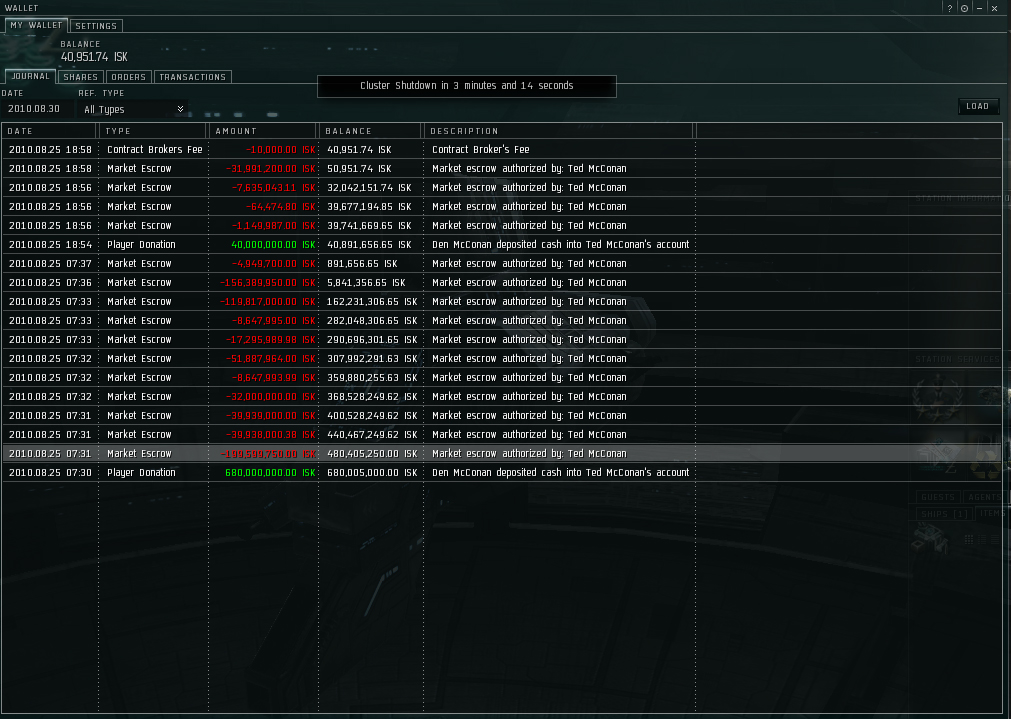1011x719 pixels.
Task: Select the -39,939,000.00 ISK amount entry
Action: coord(271,416)
